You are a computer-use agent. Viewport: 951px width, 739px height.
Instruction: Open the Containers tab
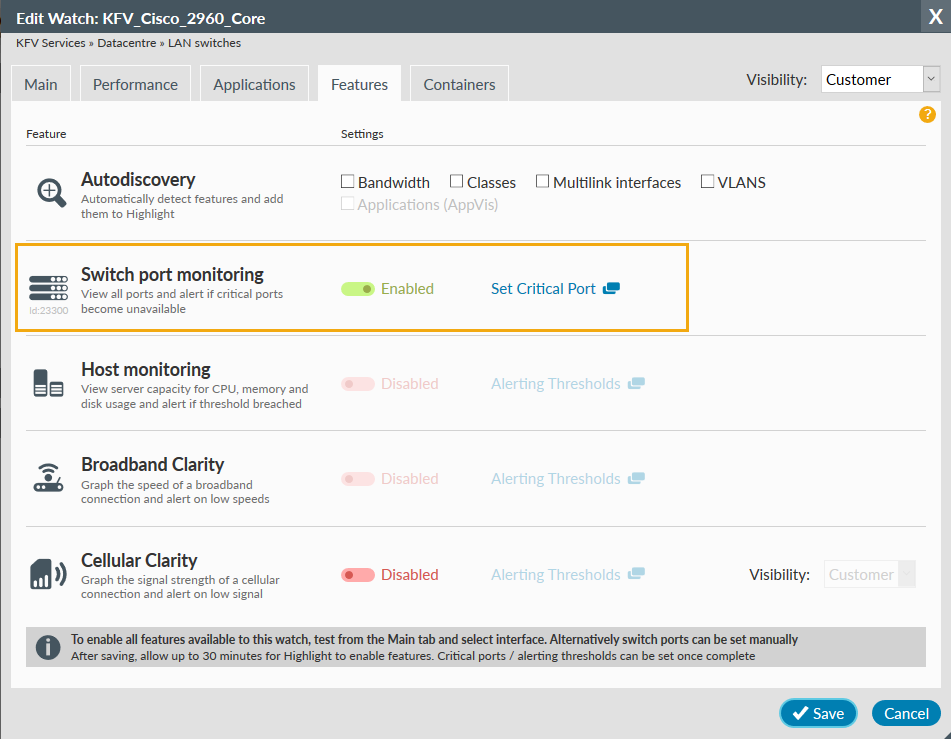tap(458, 84)
